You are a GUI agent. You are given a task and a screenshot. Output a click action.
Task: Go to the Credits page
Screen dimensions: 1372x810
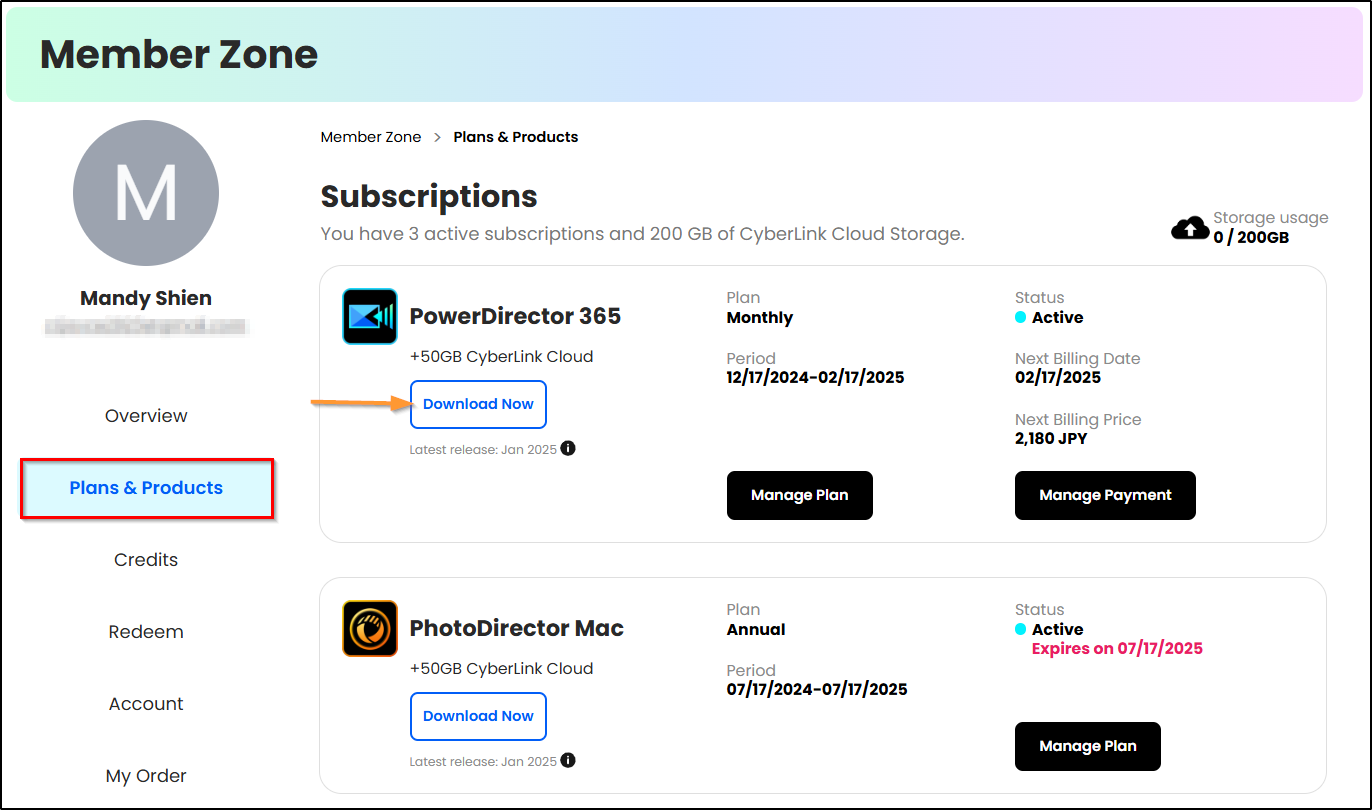pos(146,560)
